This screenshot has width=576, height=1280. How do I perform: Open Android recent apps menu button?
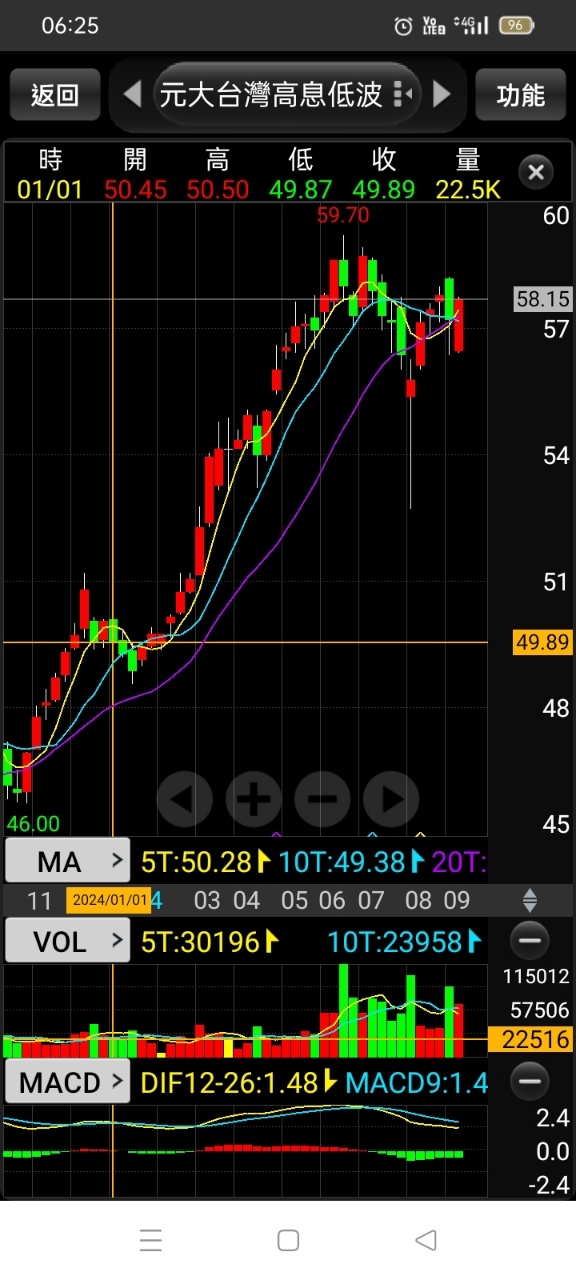[x=151, y=1241]
